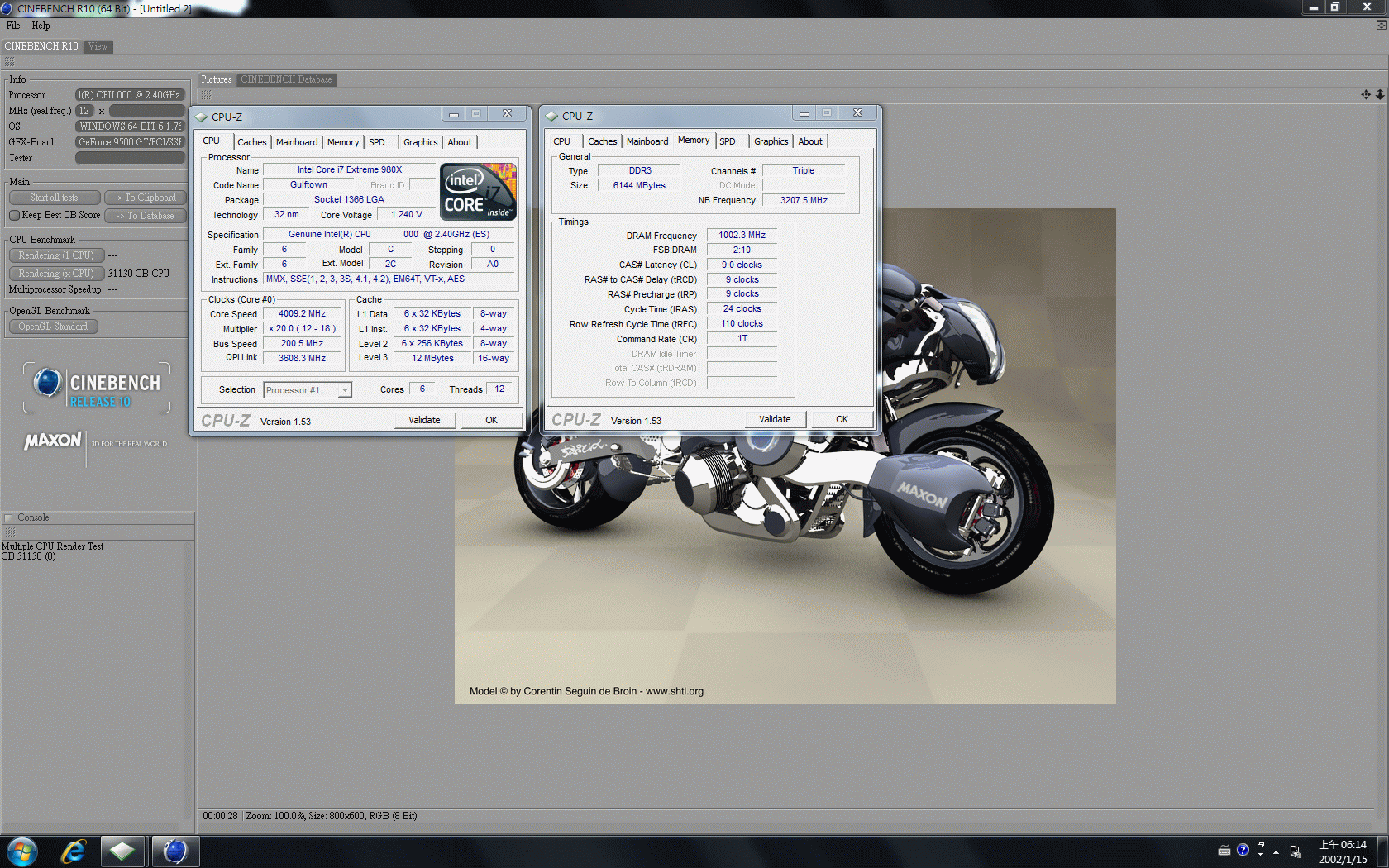This screenshot has height=868, width=1389.
Task: Click the zoom arrow icon in Pictures panel
Action: click(x=1380, y=94)
